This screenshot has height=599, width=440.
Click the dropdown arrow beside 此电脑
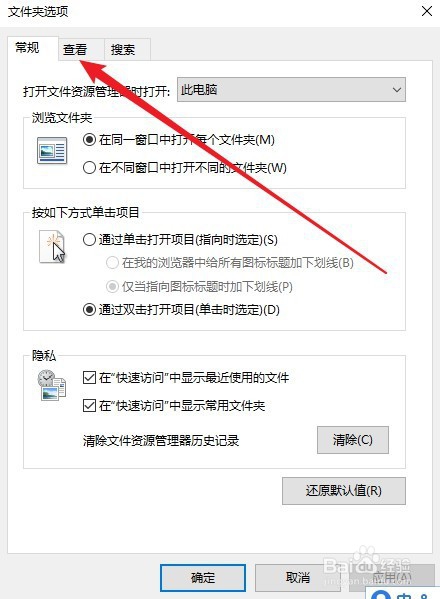click(397, 90)
